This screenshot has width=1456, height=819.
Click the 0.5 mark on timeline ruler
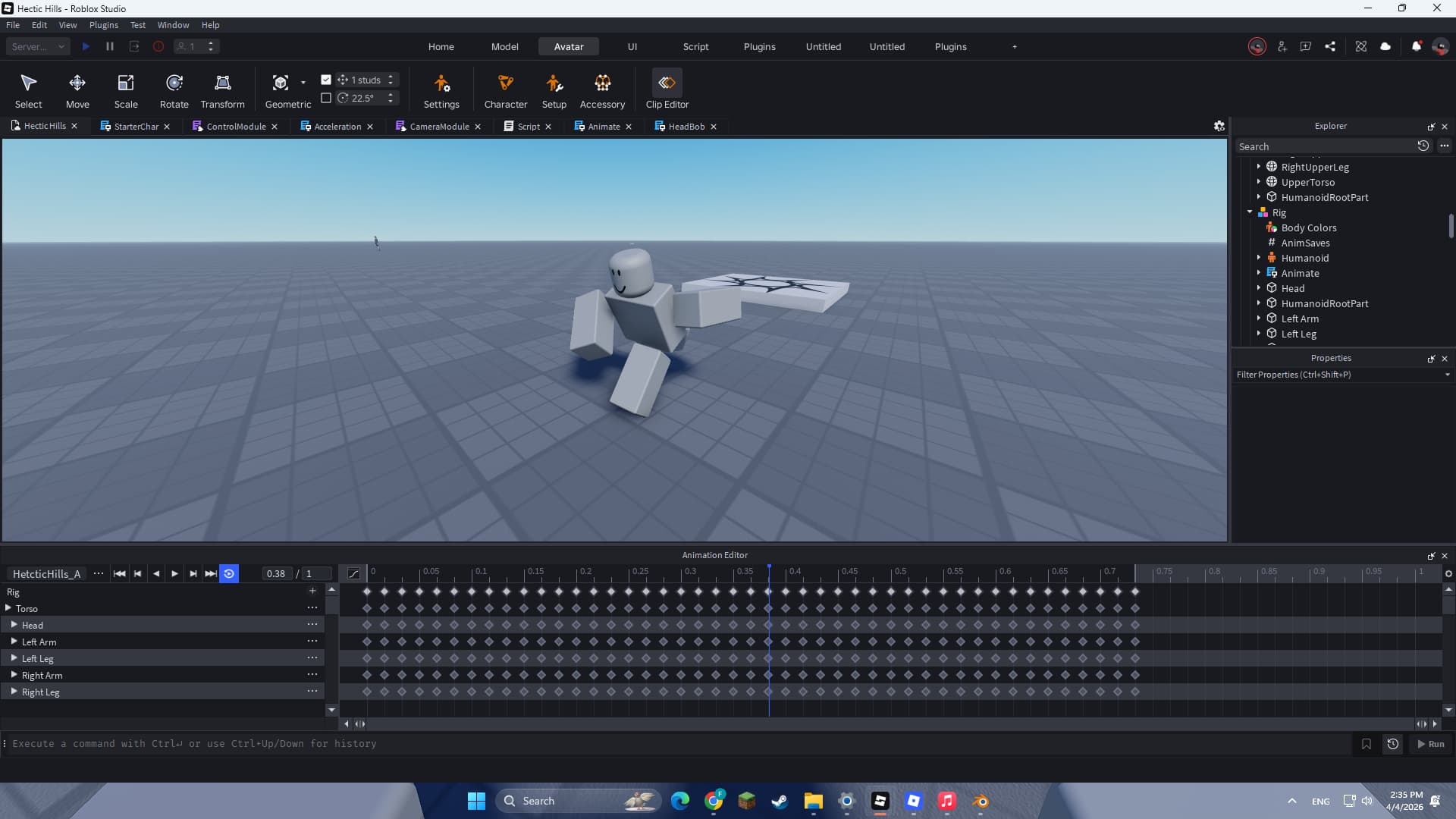900,572
